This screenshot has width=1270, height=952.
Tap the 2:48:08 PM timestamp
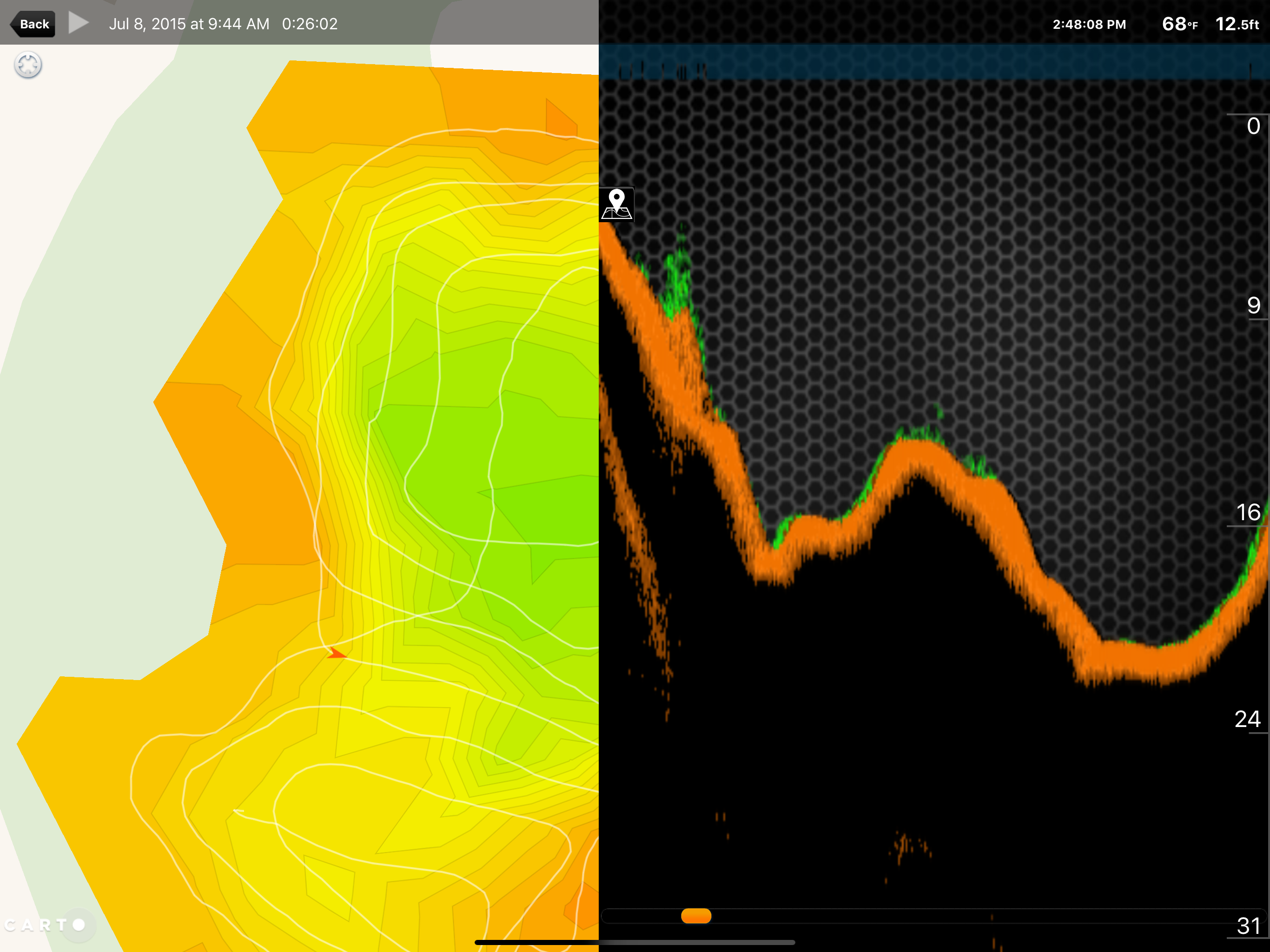pyautogui.click(x=1089, y=24)
